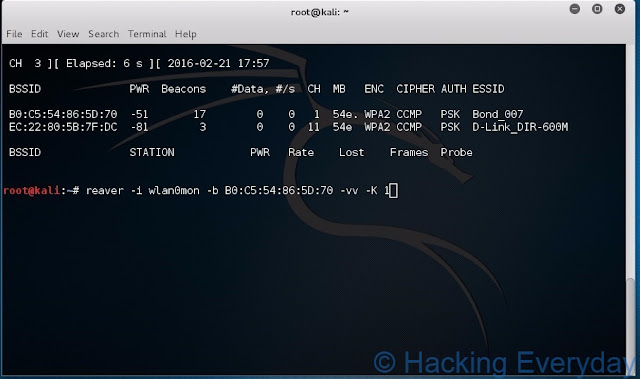Open the Terminal menu
The image size is (640, 379).
point(147,34)
